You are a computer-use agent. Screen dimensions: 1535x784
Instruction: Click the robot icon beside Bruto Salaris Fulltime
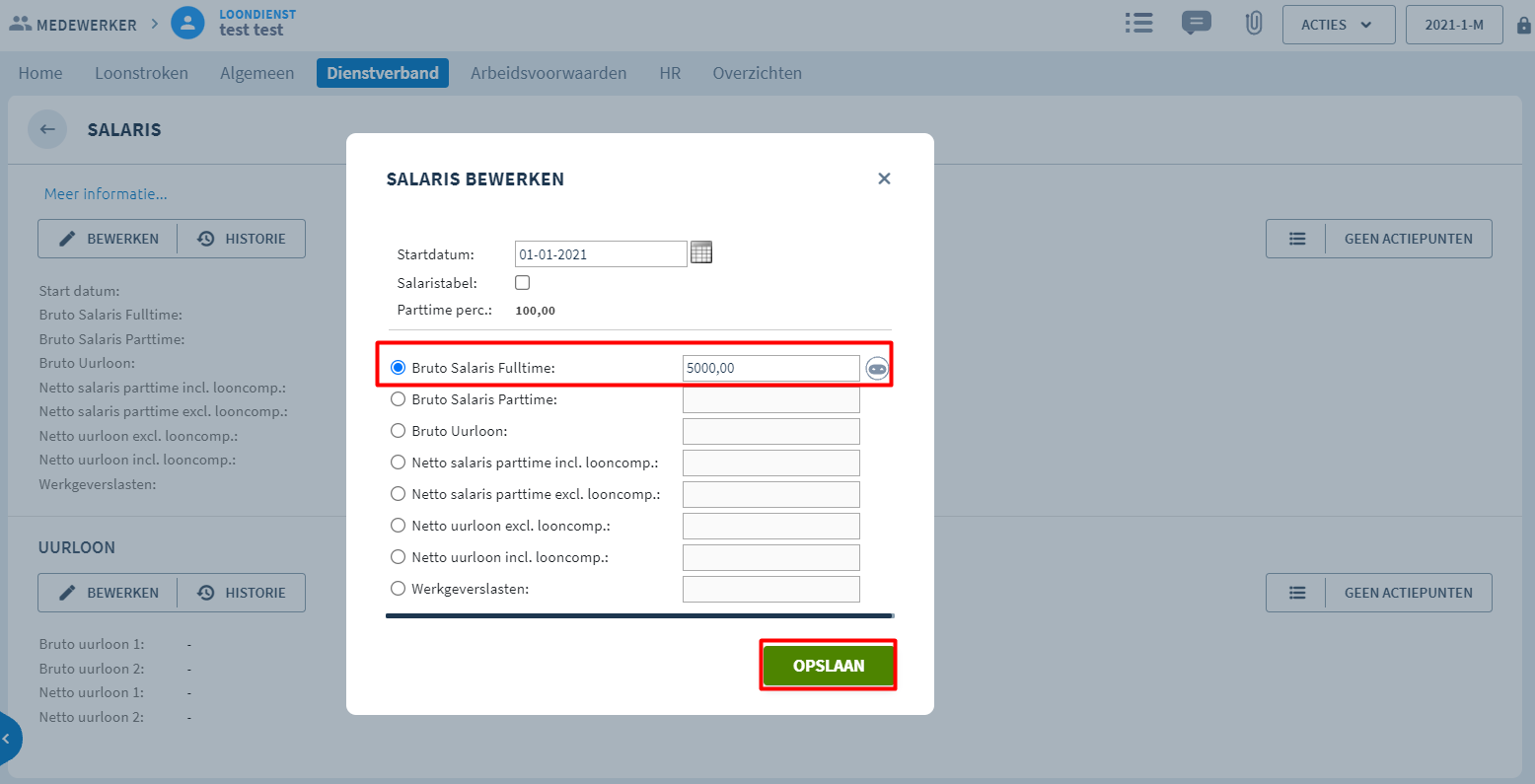[x=879, y=369]
